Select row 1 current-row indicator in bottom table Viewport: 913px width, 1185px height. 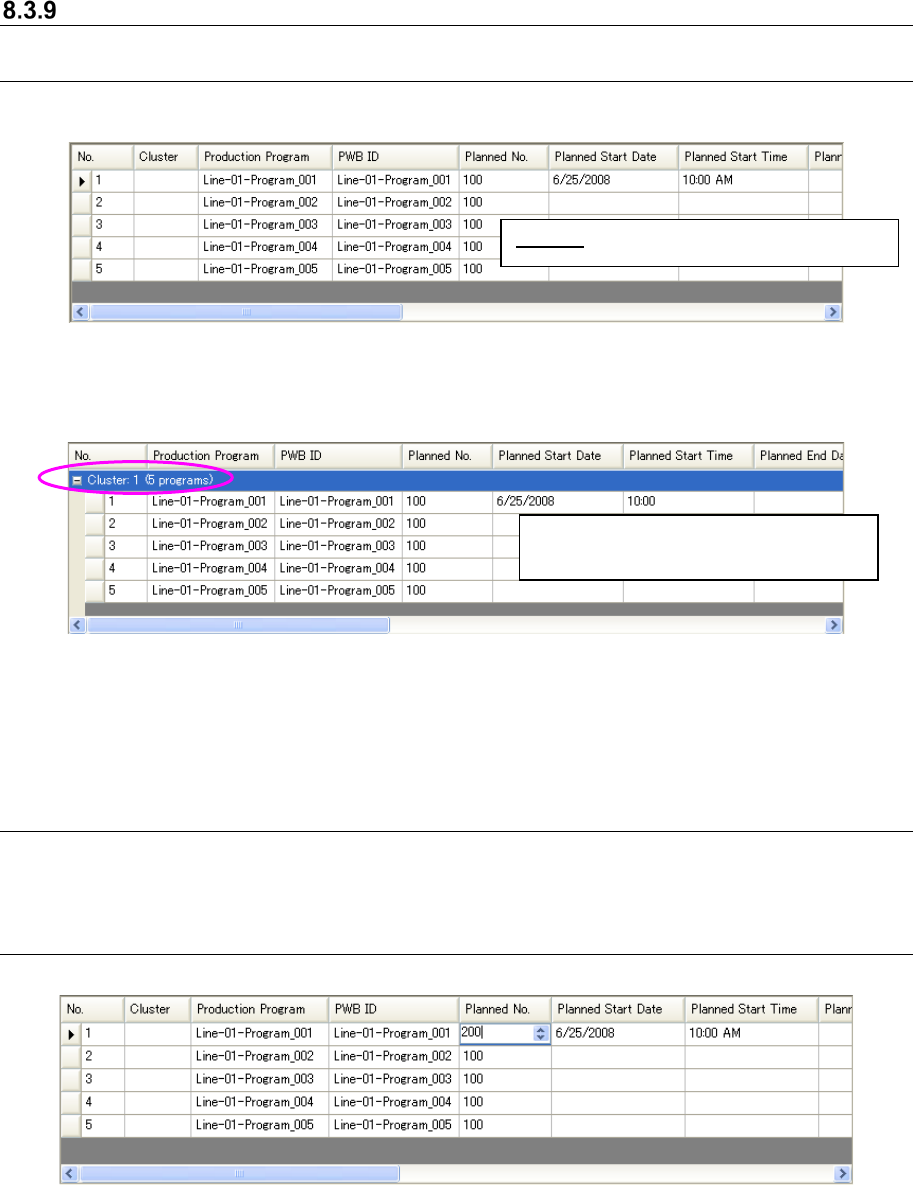pos(71,1034)
